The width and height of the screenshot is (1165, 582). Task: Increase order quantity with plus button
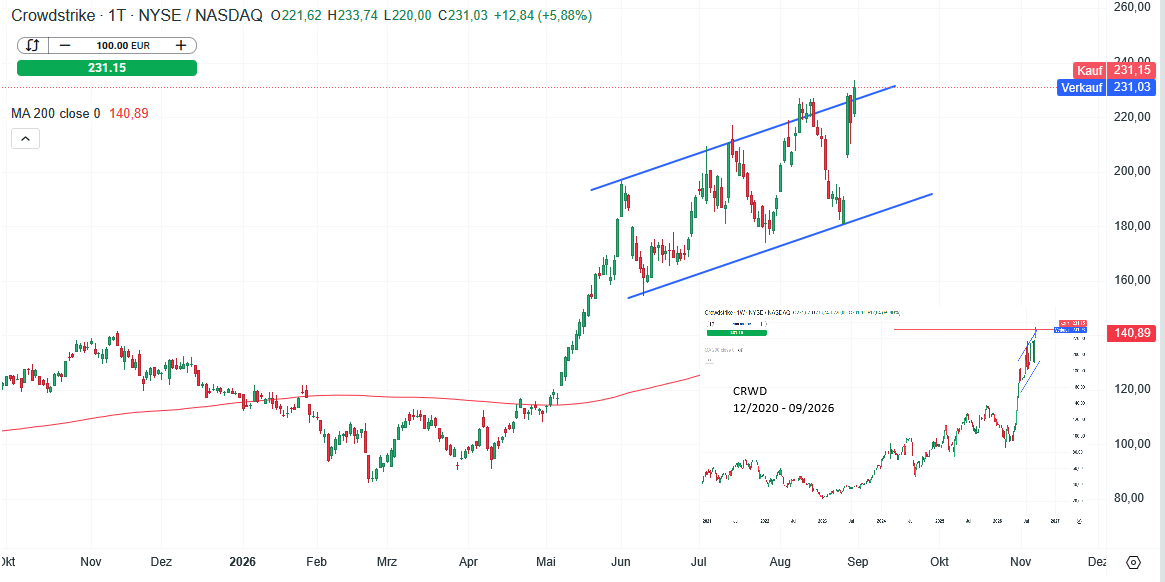tap(181, 45)
